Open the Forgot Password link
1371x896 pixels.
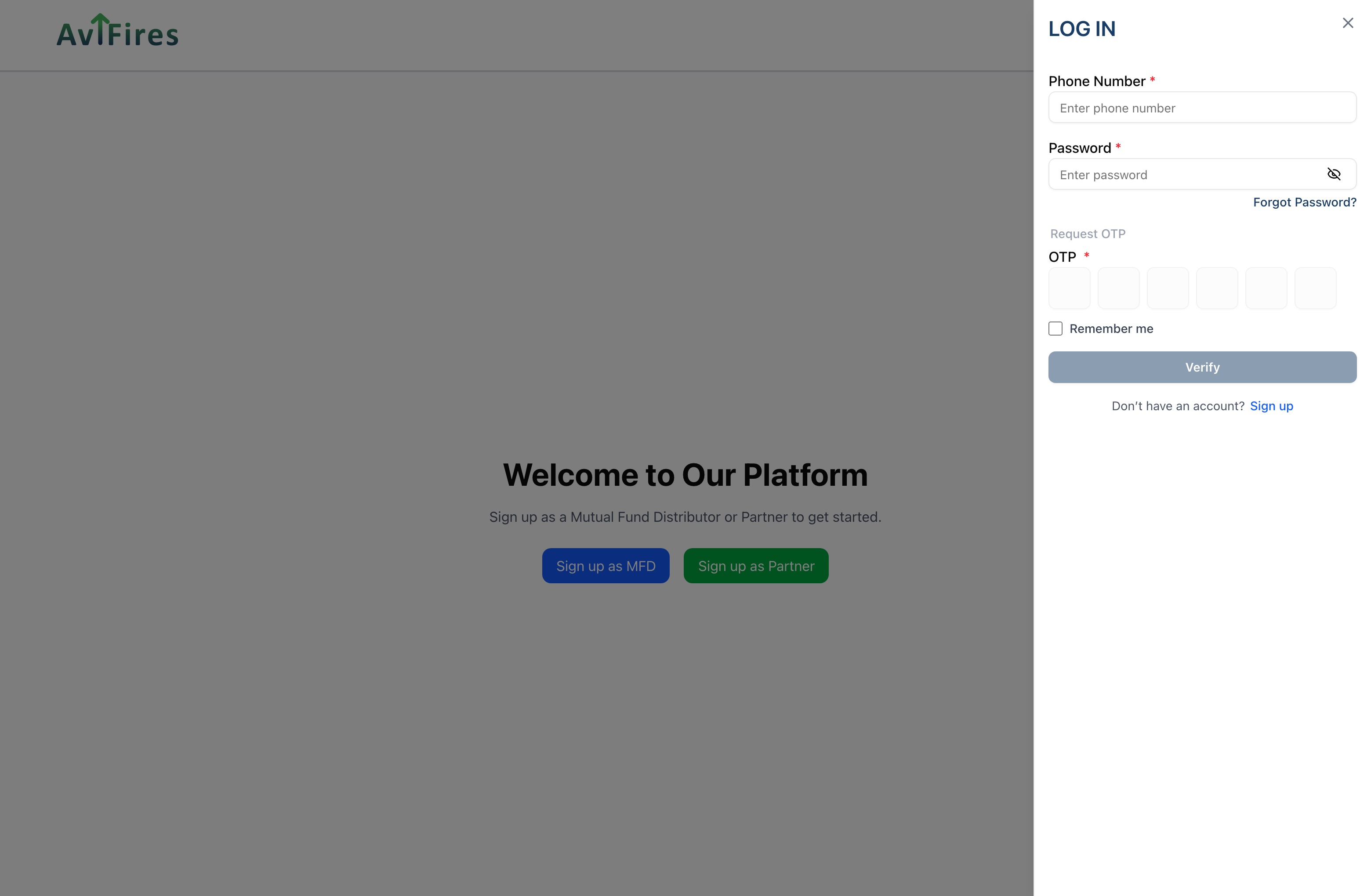(x=1304, y=202)
